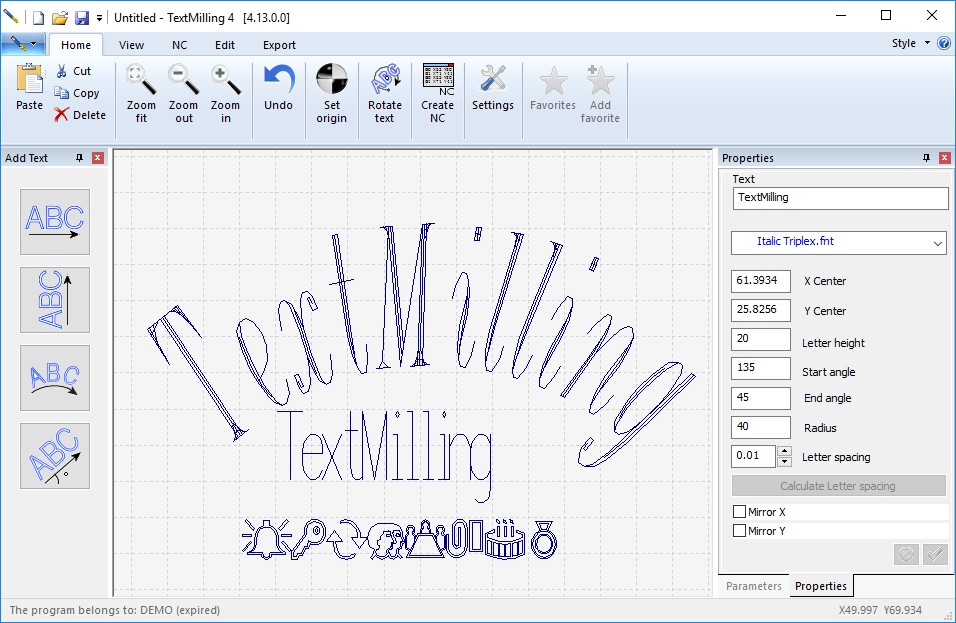Click Zoom fit magnifier
This screenshot has width=956, height=623.
(x=141, y=93)
